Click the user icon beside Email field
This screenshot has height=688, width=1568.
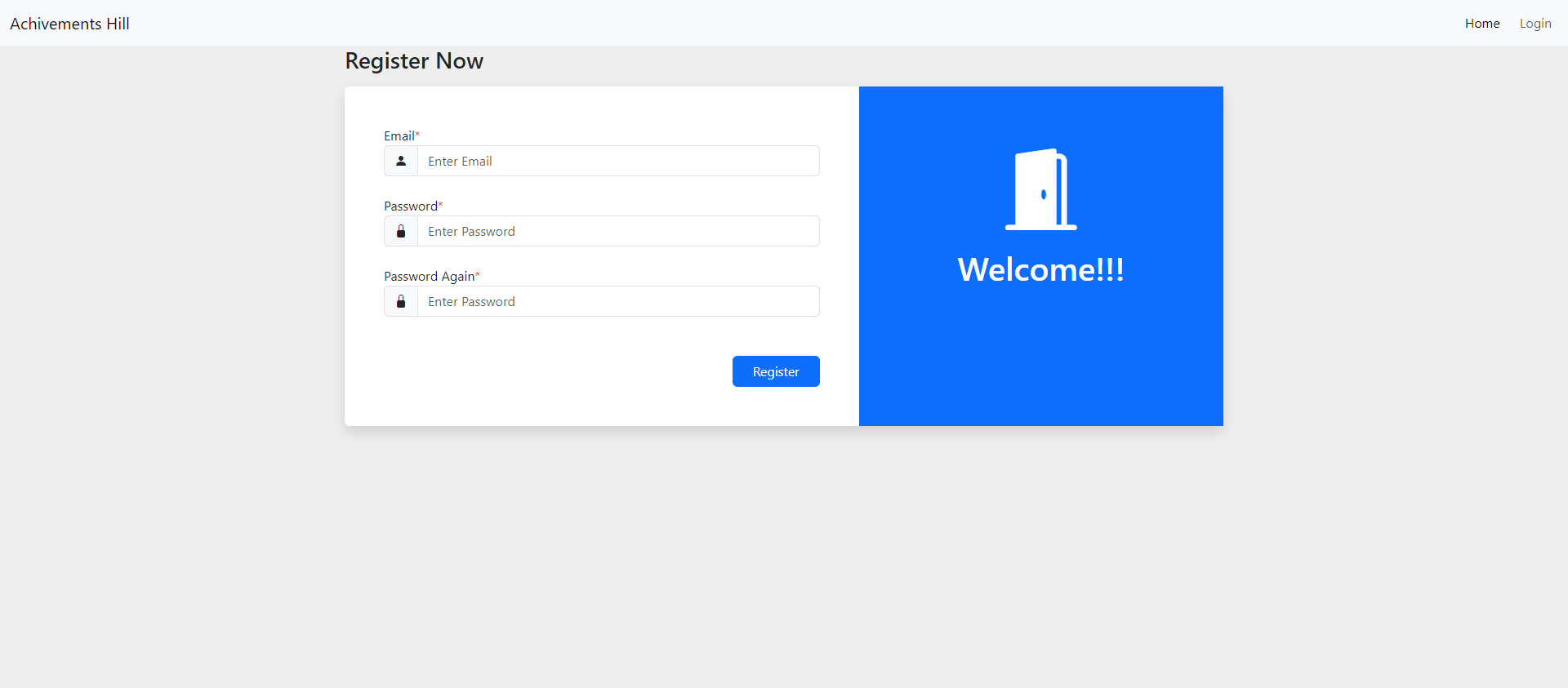[x=401, y=161]
